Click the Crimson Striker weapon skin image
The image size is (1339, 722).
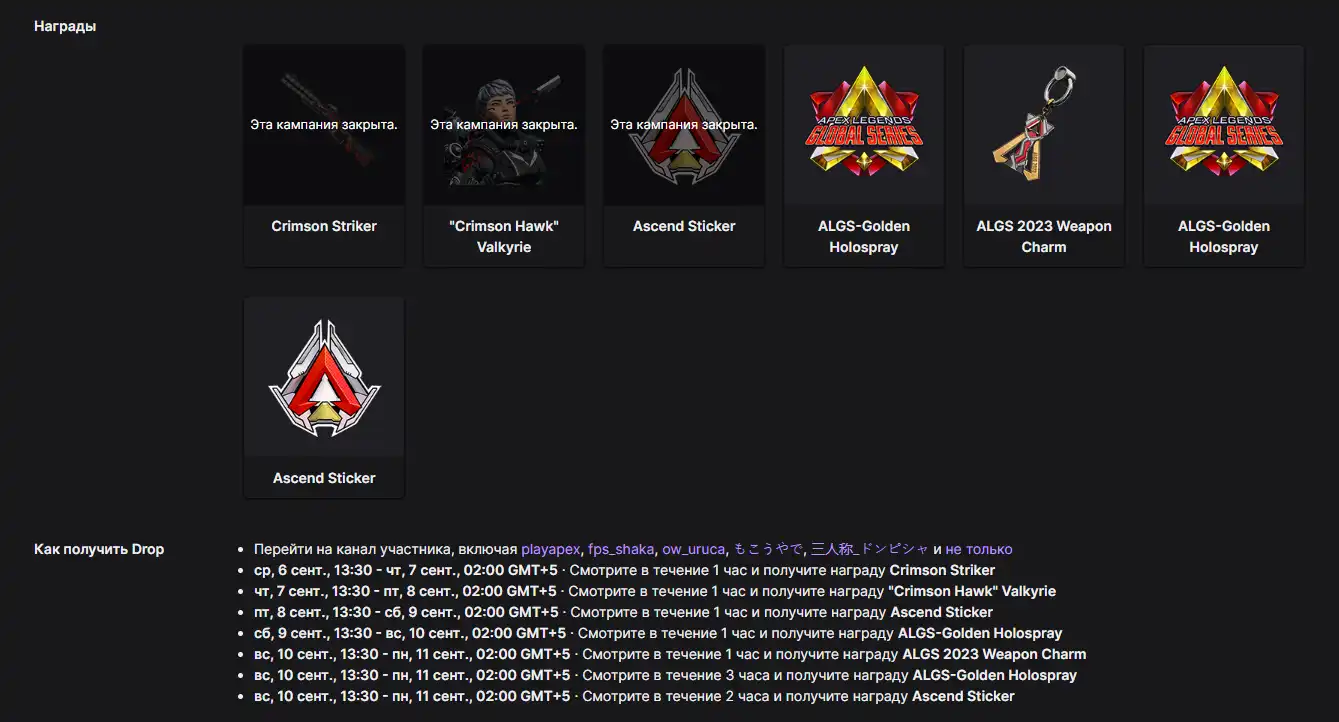pyautogui.click(x=324, y=126)
